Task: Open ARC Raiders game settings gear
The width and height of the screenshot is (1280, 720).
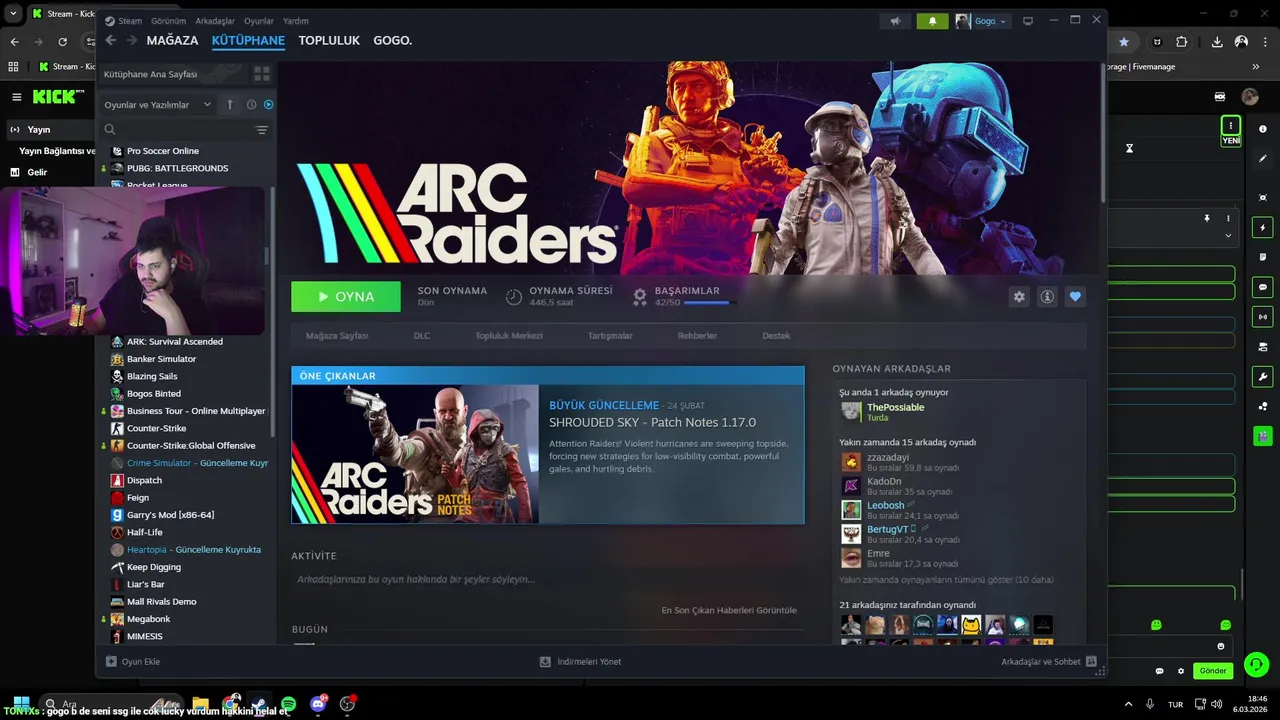Action: (x=1019, y=297)
